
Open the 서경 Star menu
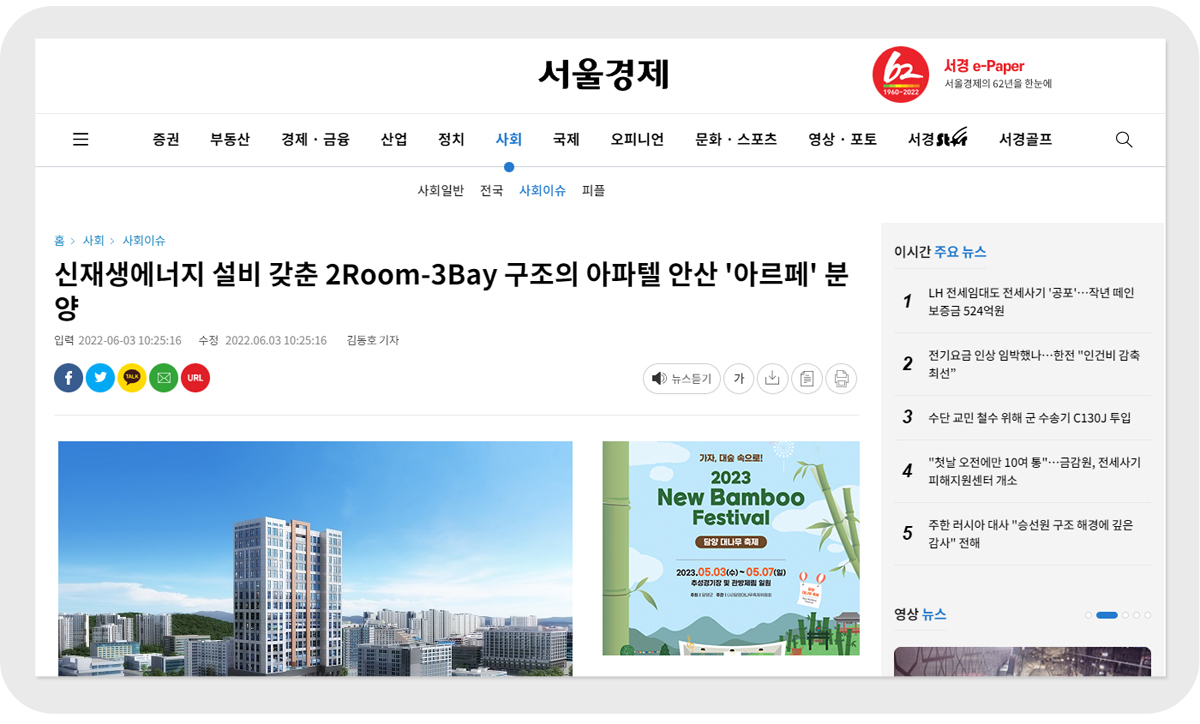pyautogui.click(x=938, y=140)
